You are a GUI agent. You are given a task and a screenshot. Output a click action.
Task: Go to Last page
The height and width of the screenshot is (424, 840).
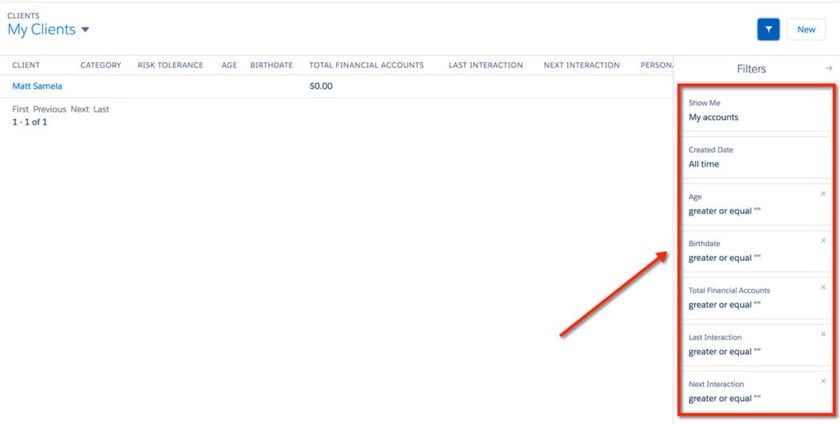tap(101, 109)
